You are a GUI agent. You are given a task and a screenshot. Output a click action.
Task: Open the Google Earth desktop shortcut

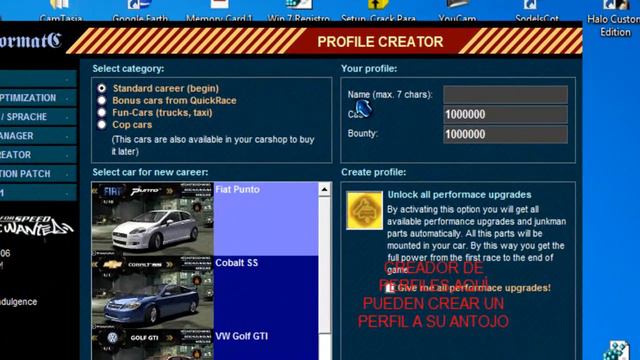140,11
